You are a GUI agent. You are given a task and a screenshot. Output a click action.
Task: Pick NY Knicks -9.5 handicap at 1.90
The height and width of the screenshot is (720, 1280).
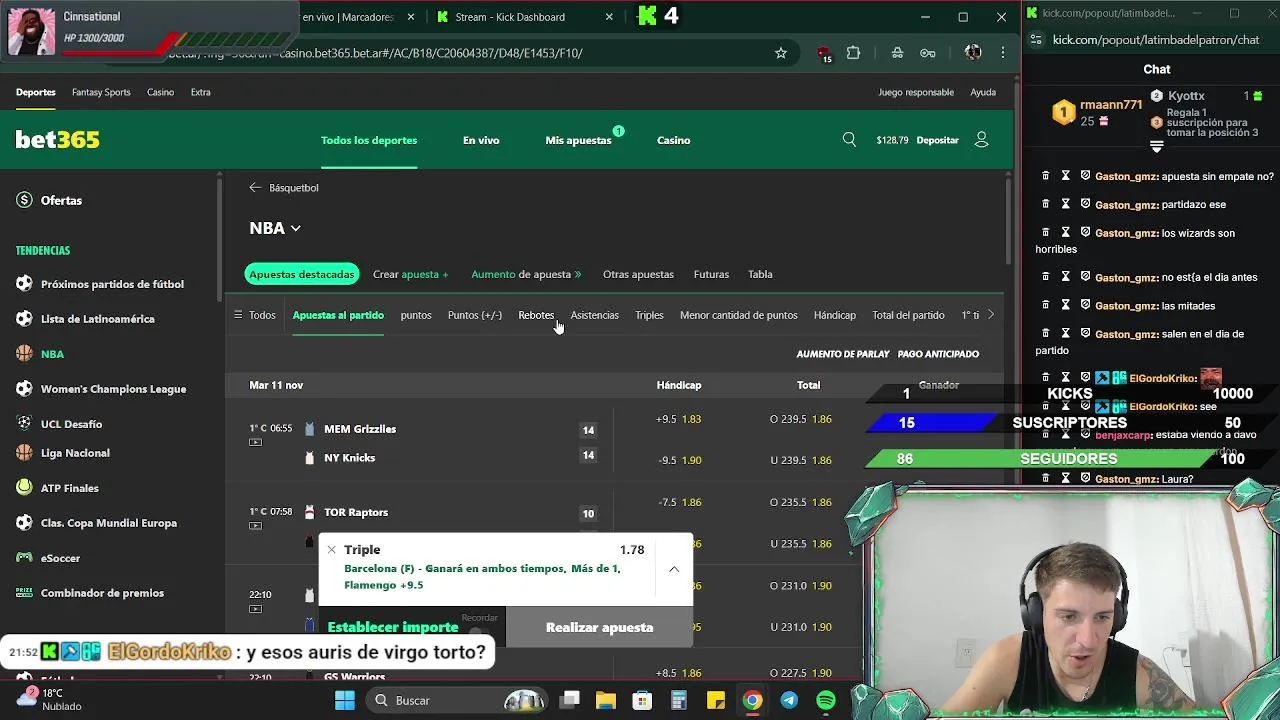coord(679,460)
